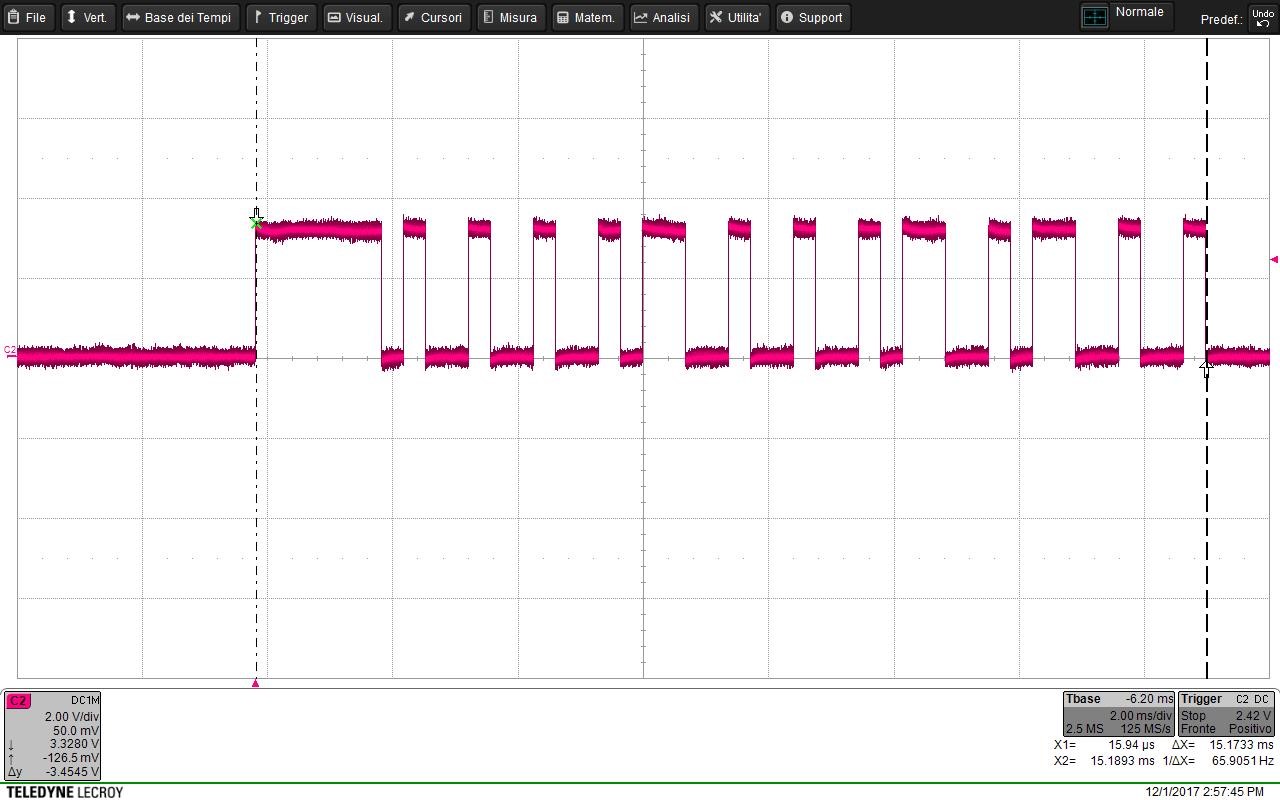The width and height of the screenshot is (1280, 800).
Task: Click the C2 ground level indicator
Action: point(10,352)
